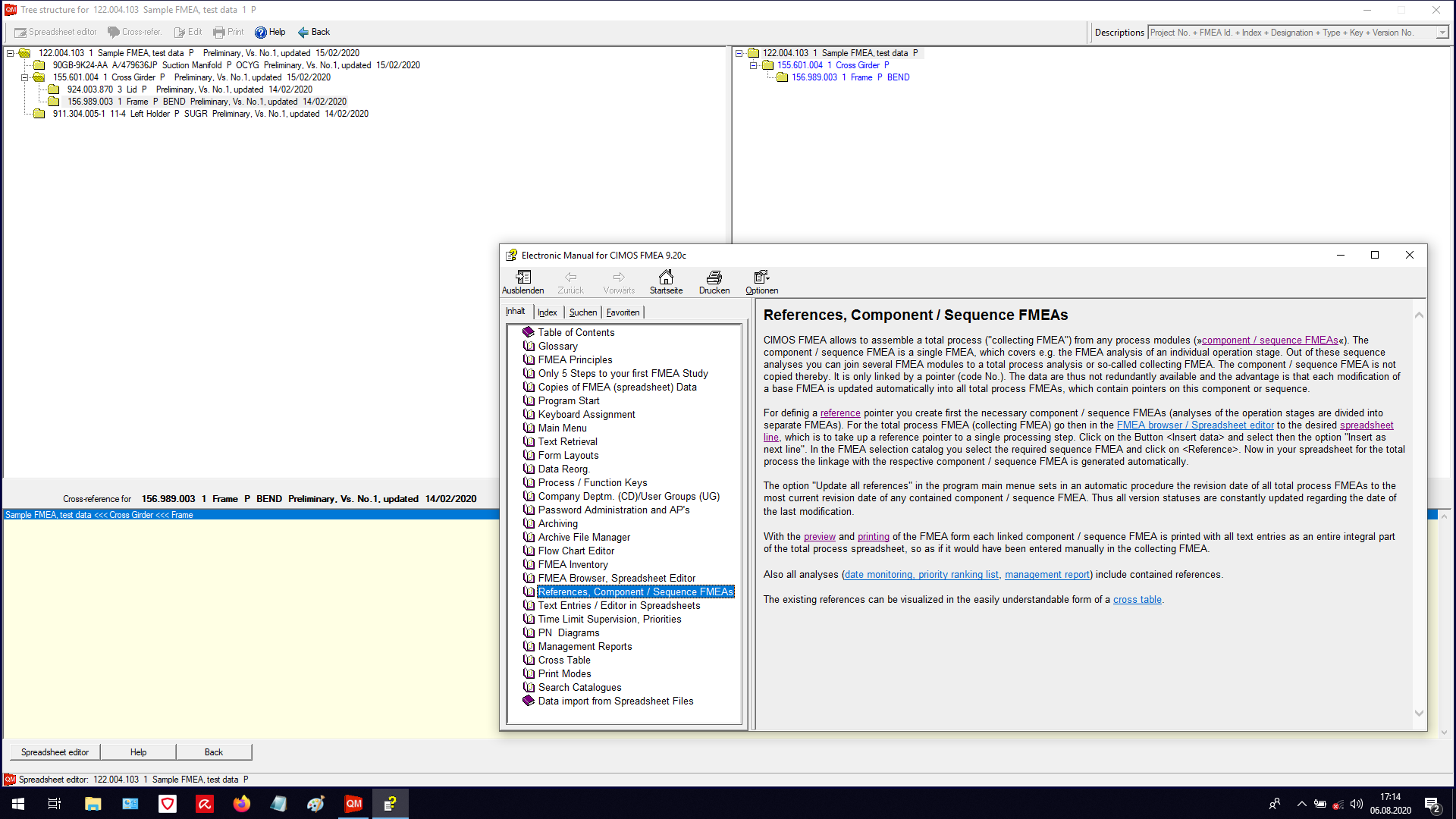Switch to Suchen tab
Image resolution: width=1456 pixels, height=819 pixels.
(583, 312)
